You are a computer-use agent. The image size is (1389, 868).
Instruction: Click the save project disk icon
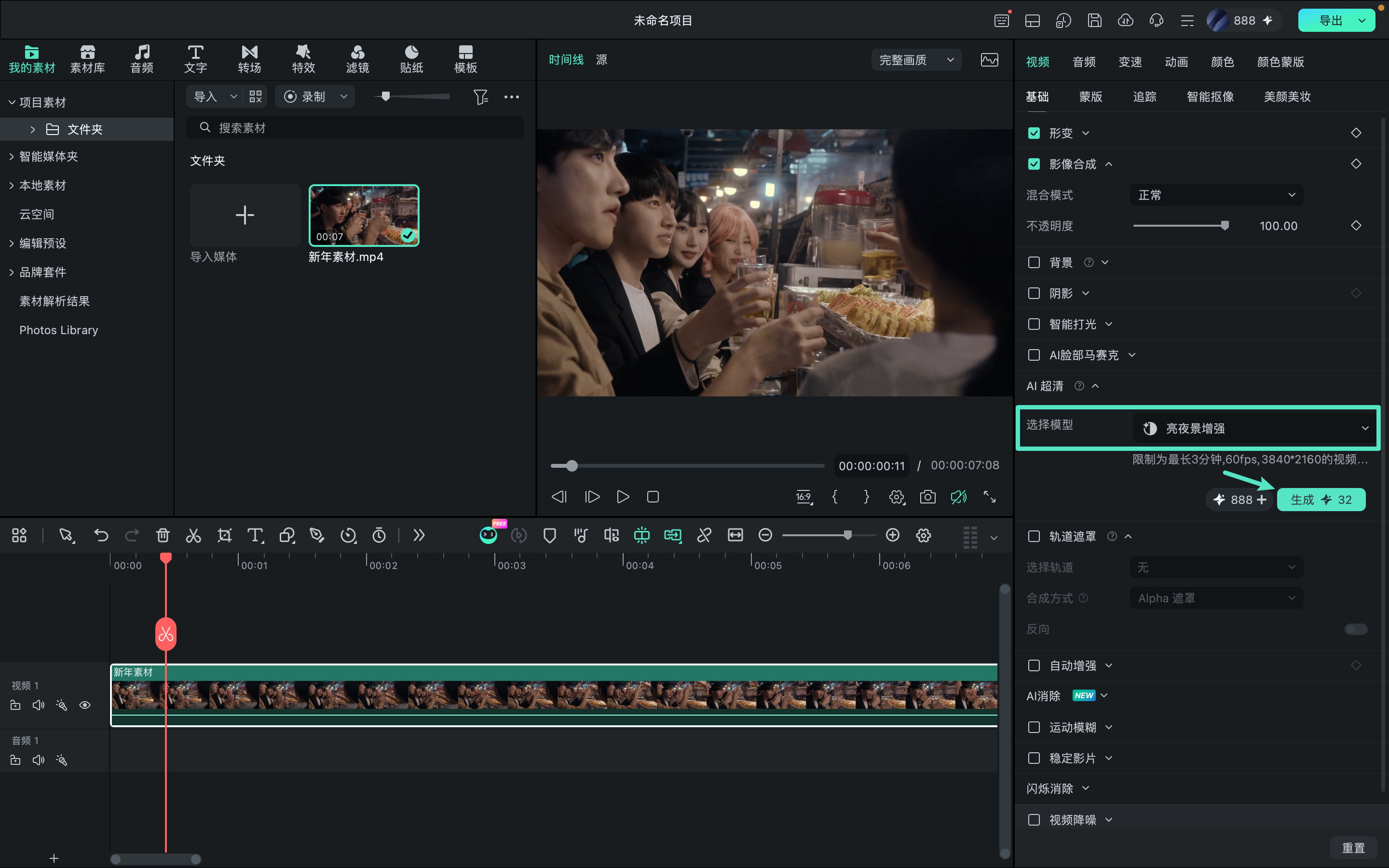point(1094,21)
